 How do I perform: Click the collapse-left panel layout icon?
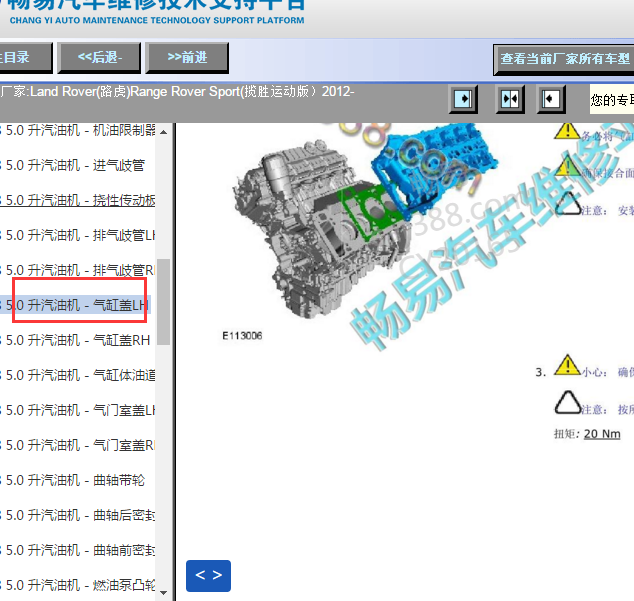coord(550,99)
